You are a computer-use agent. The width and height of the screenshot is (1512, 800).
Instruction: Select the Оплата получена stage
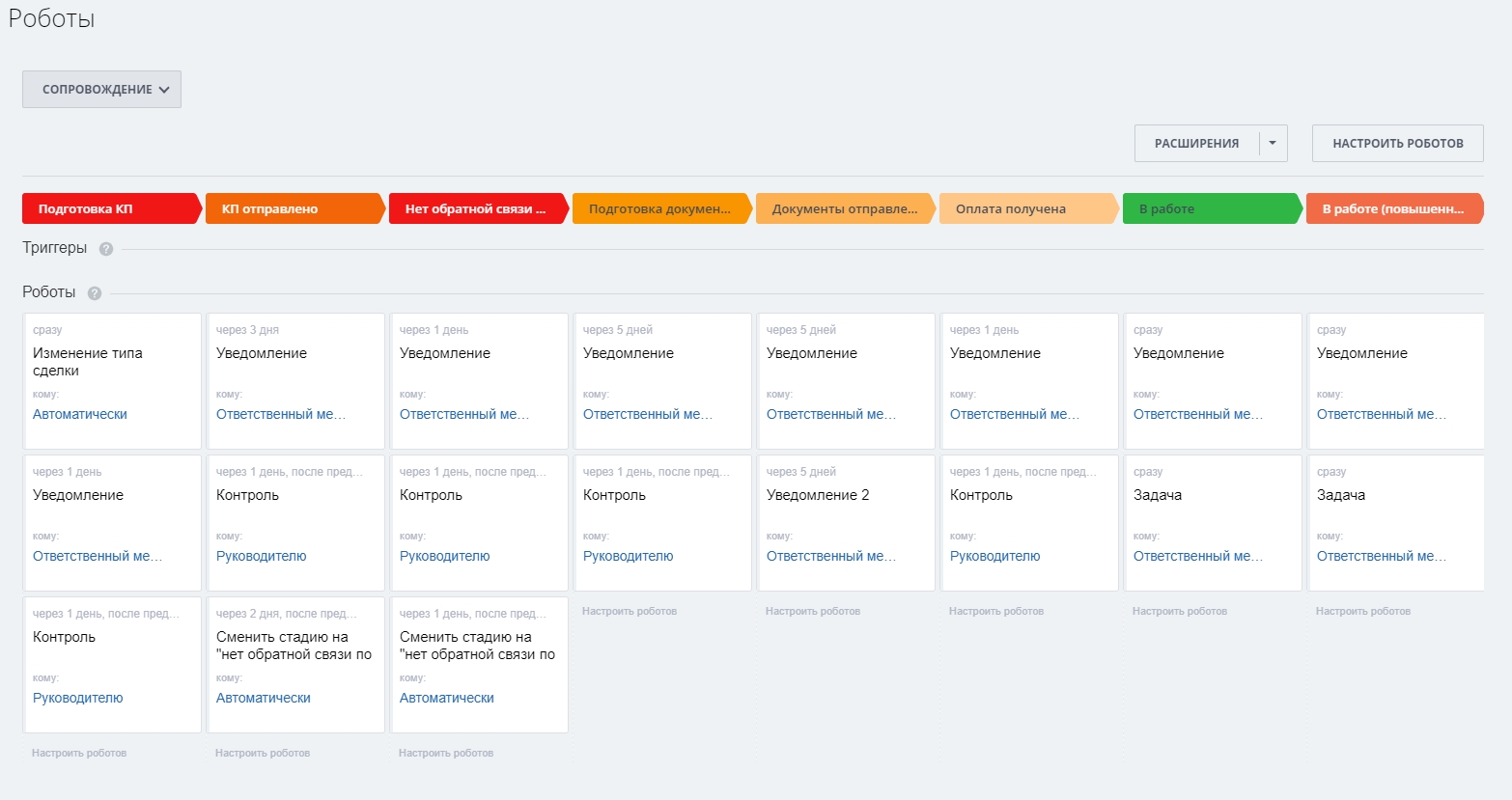(x=1027, y=209)
